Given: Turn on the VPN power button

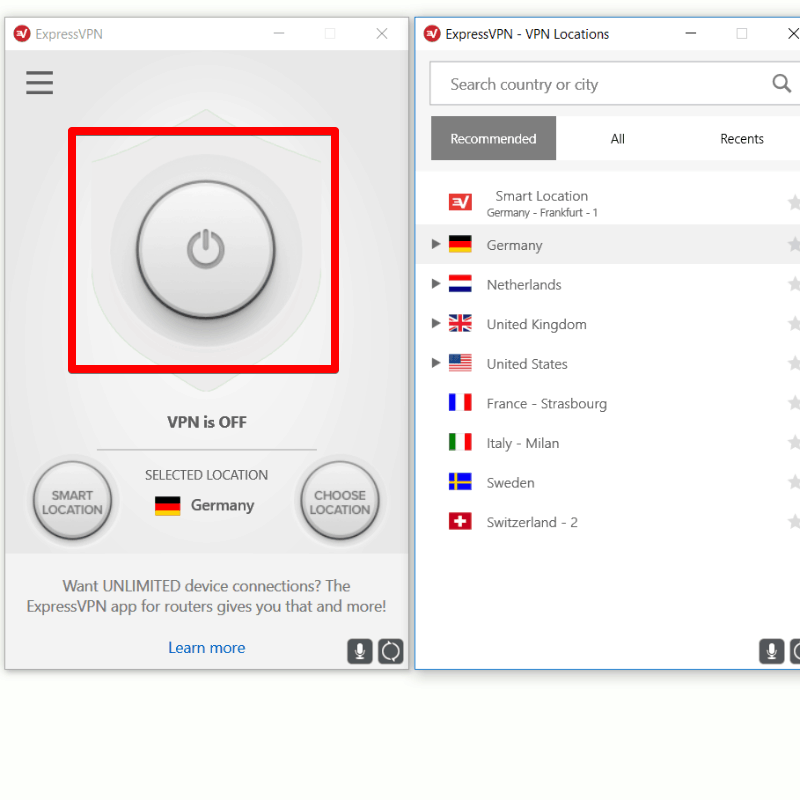Looking at the screenshot, I should (x=206, y=249).
